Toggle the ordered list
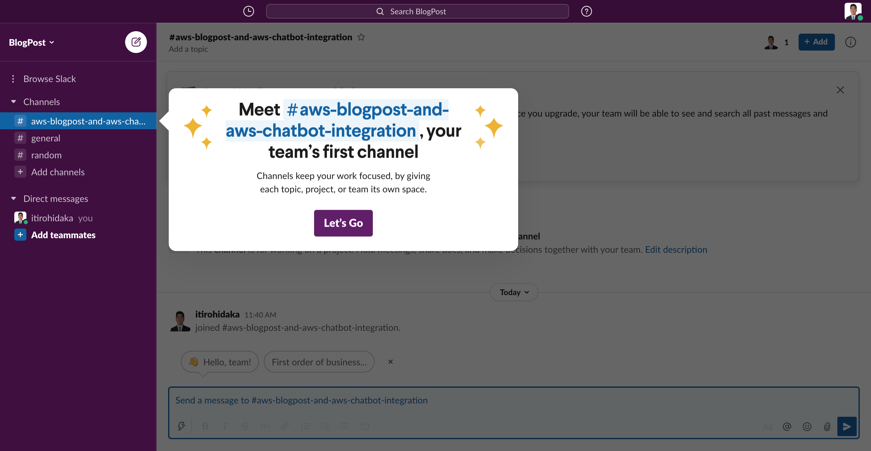 pos(305,427)
